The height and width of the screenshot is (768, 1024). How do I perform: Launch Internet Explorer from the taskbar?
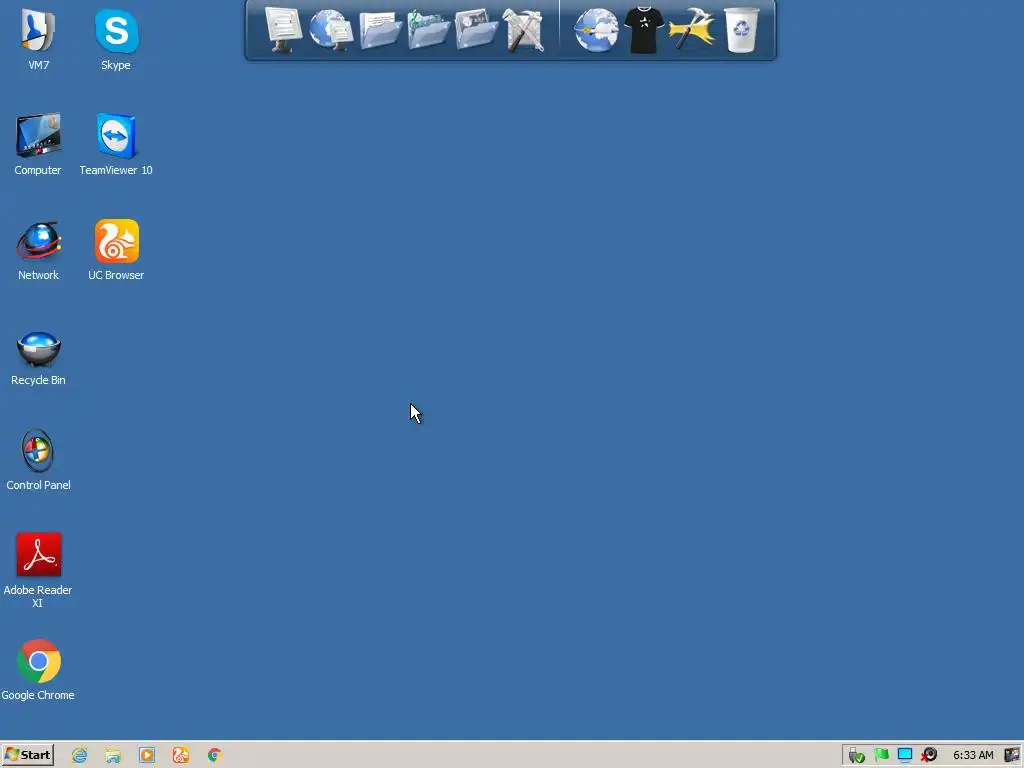[80, 755]
